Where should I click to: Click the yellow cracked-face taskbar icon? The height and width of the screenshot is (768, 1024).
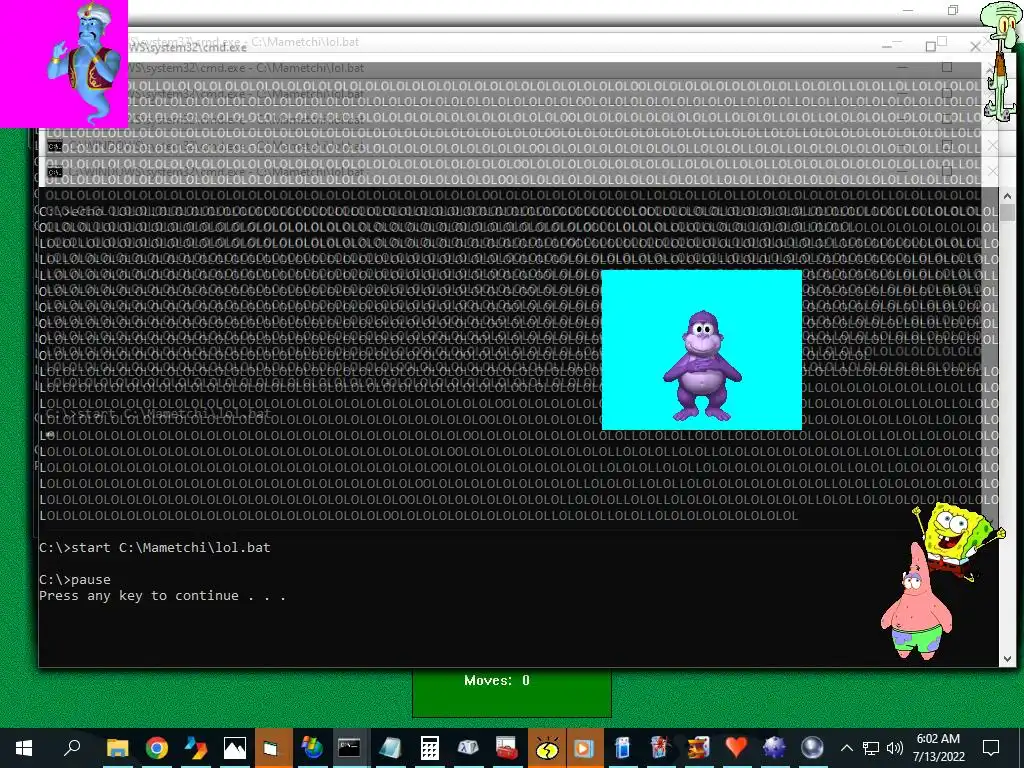point(547,748)
